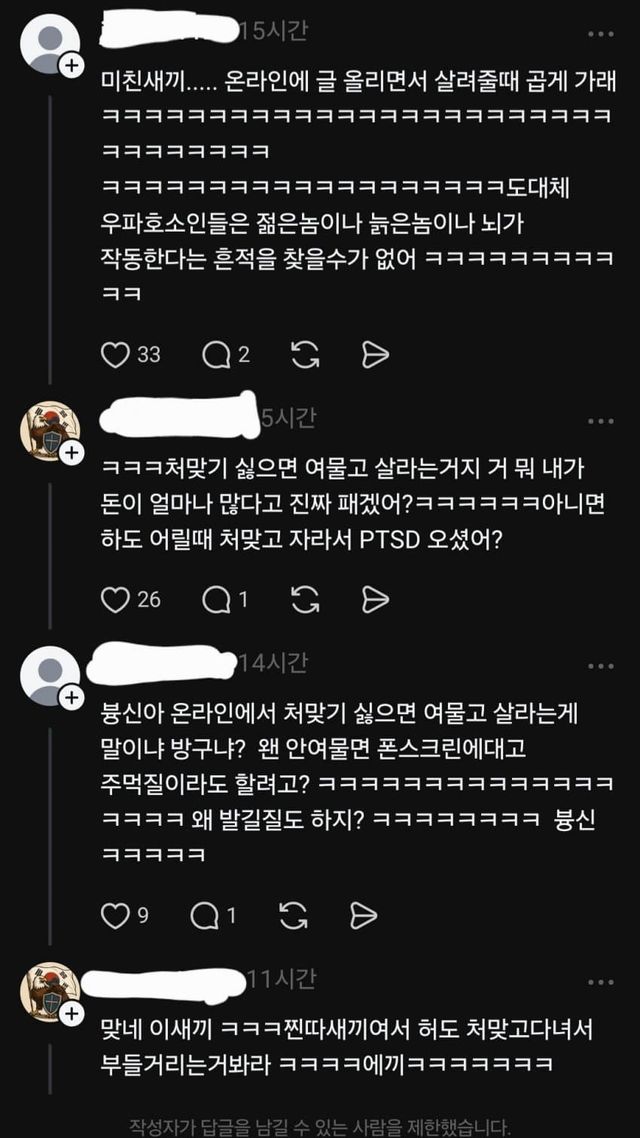Follow the first commenter via plus badge
Viewport: 640px width, 1138px height.
point(70,65)
